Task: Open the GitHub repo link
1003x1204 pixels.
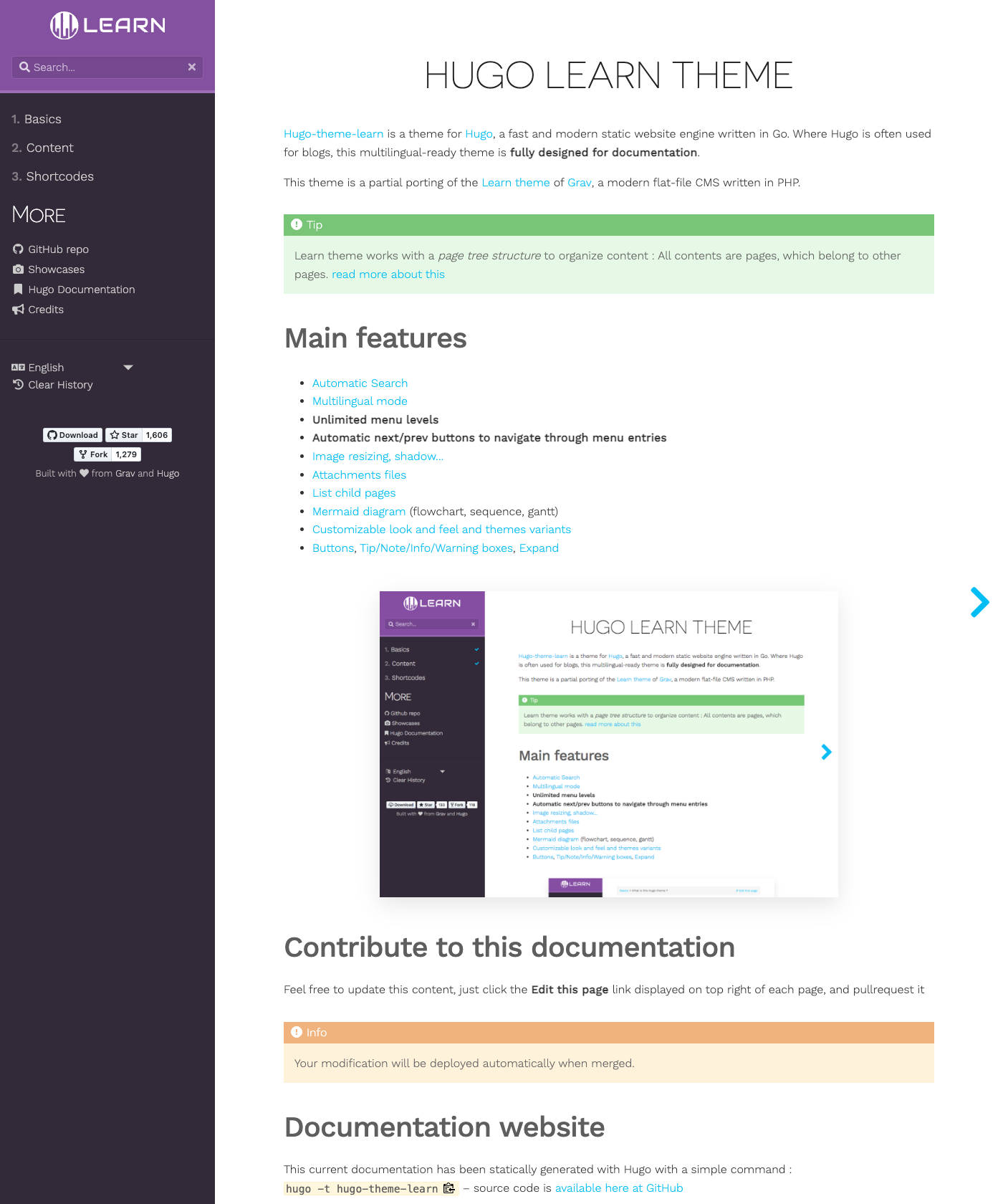Action: (x=58, y=249)
